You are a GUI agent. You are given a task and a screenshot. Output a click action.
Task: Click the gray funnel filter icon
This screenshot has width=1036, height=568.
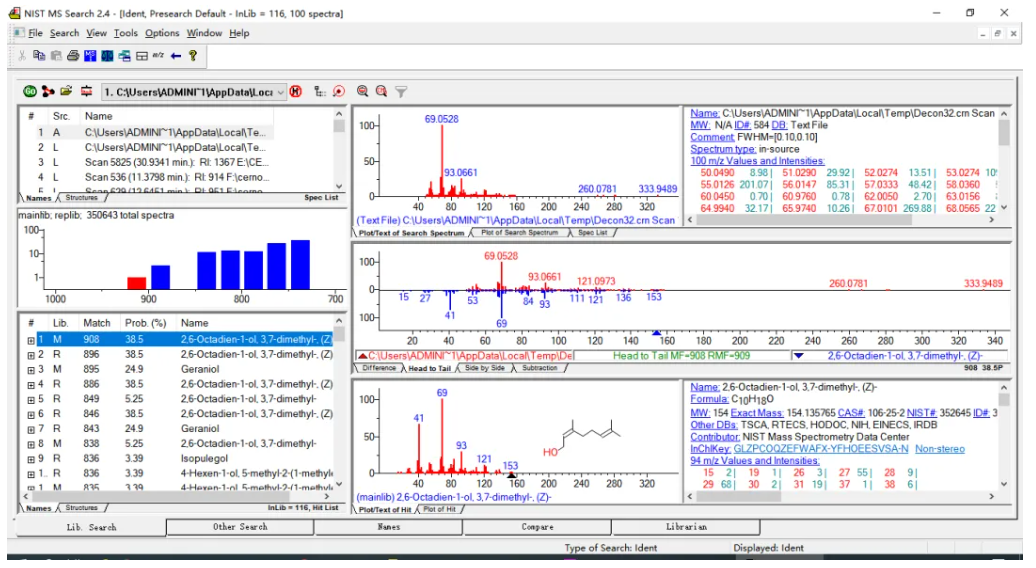tap(401, 92)
